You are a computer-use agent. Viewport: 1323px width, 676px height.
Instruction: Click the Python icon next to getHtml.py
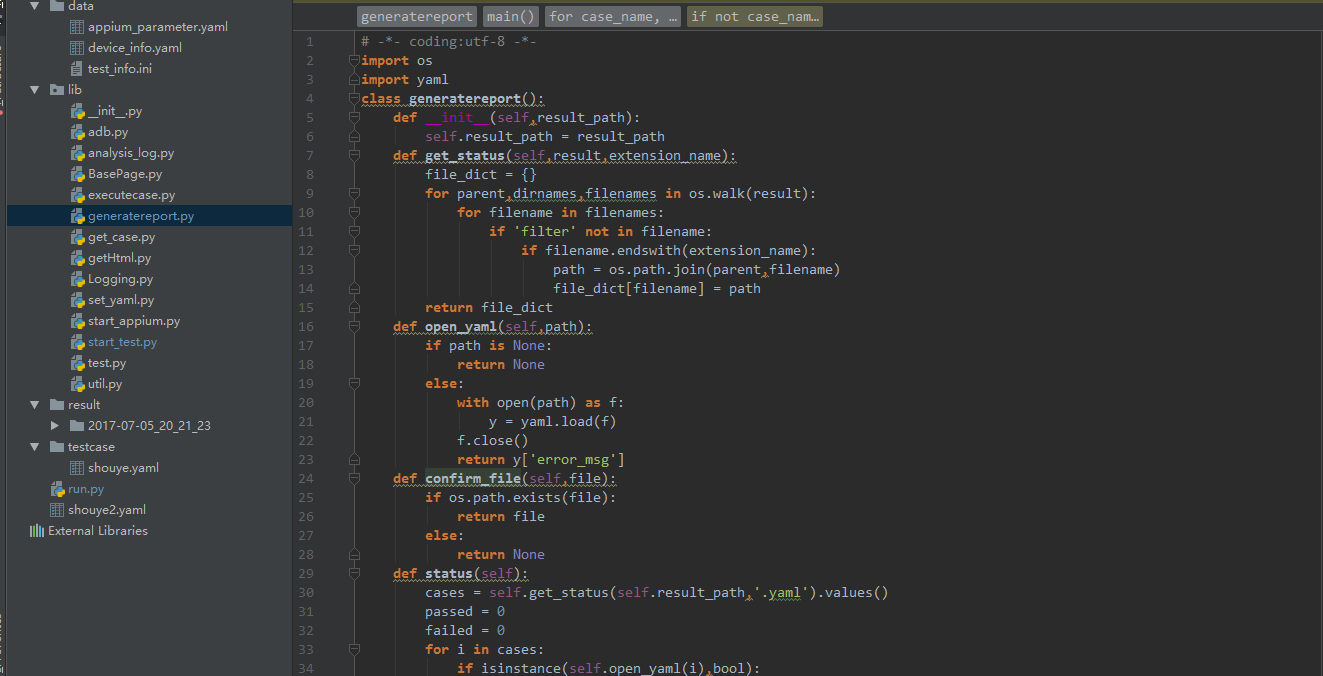point(78,258)
